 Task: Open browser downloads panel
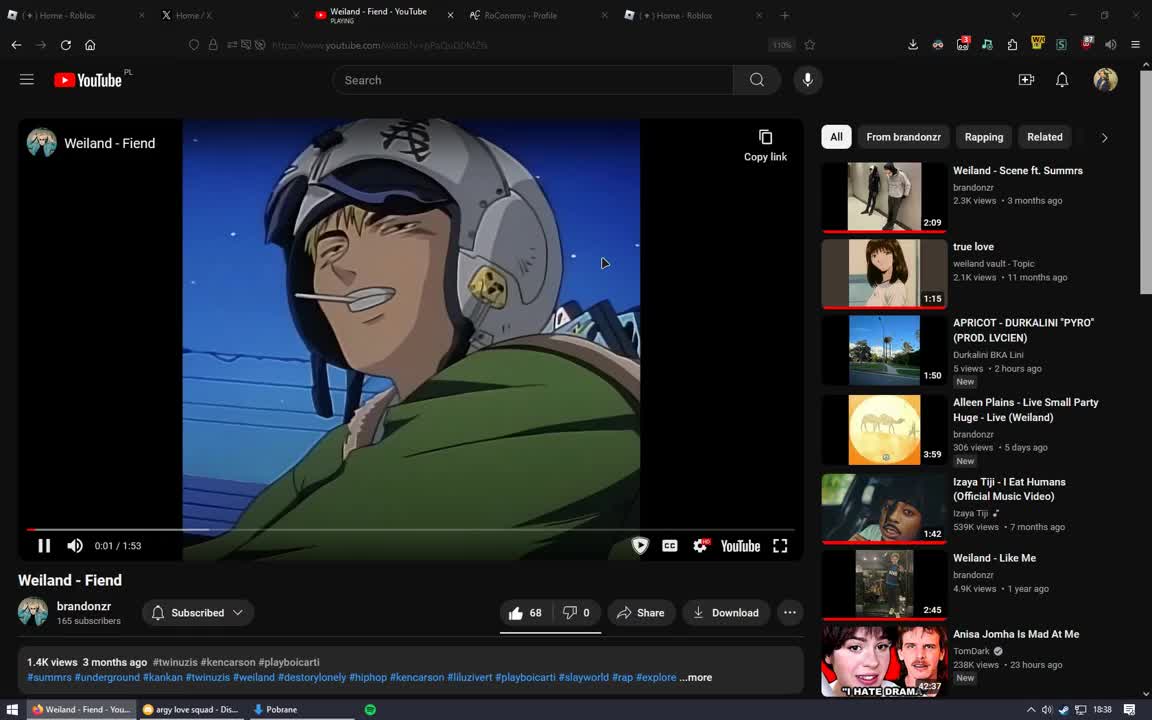coord(912,45)
